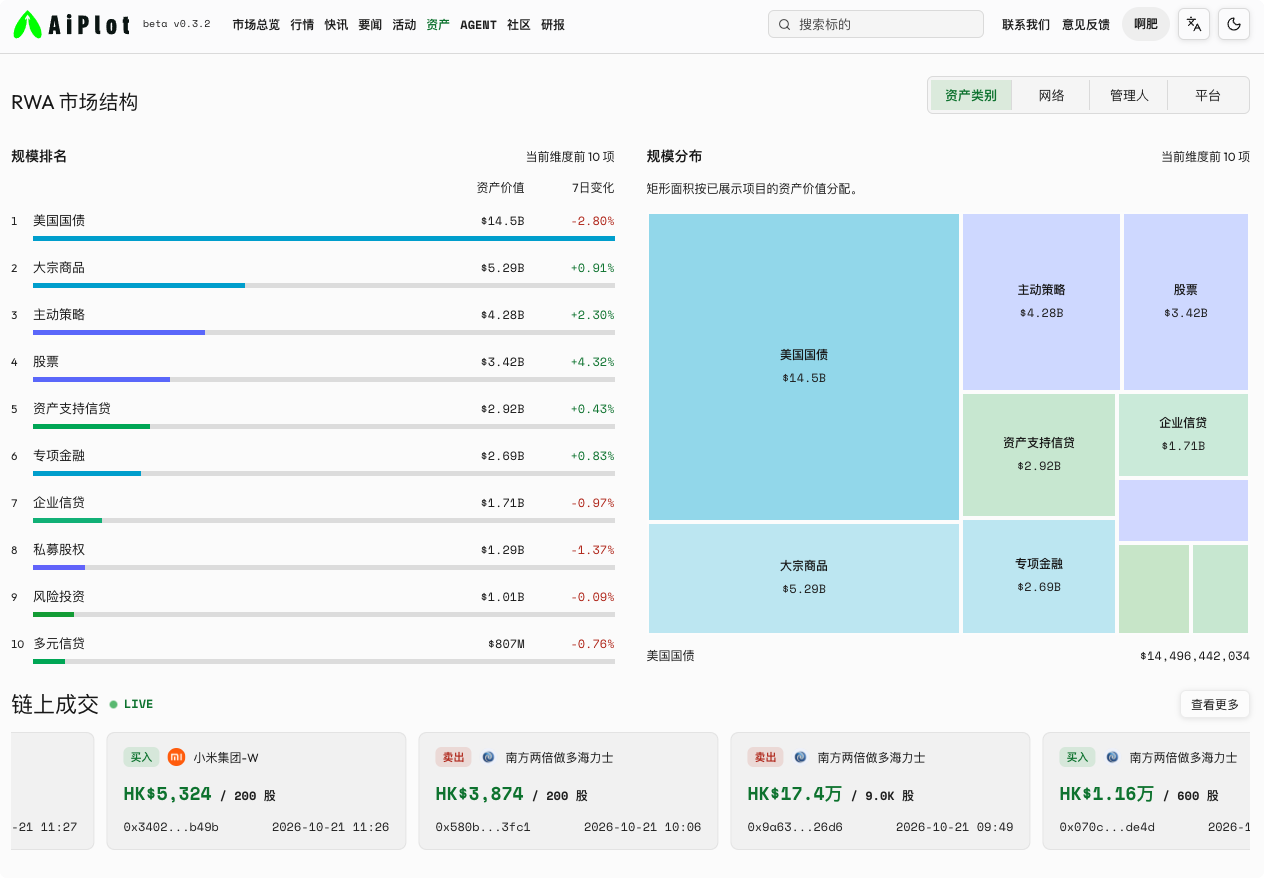This screenshot has width=1264, height=878.
Task: Open 快讯 news feed
Action: [336, 24]
